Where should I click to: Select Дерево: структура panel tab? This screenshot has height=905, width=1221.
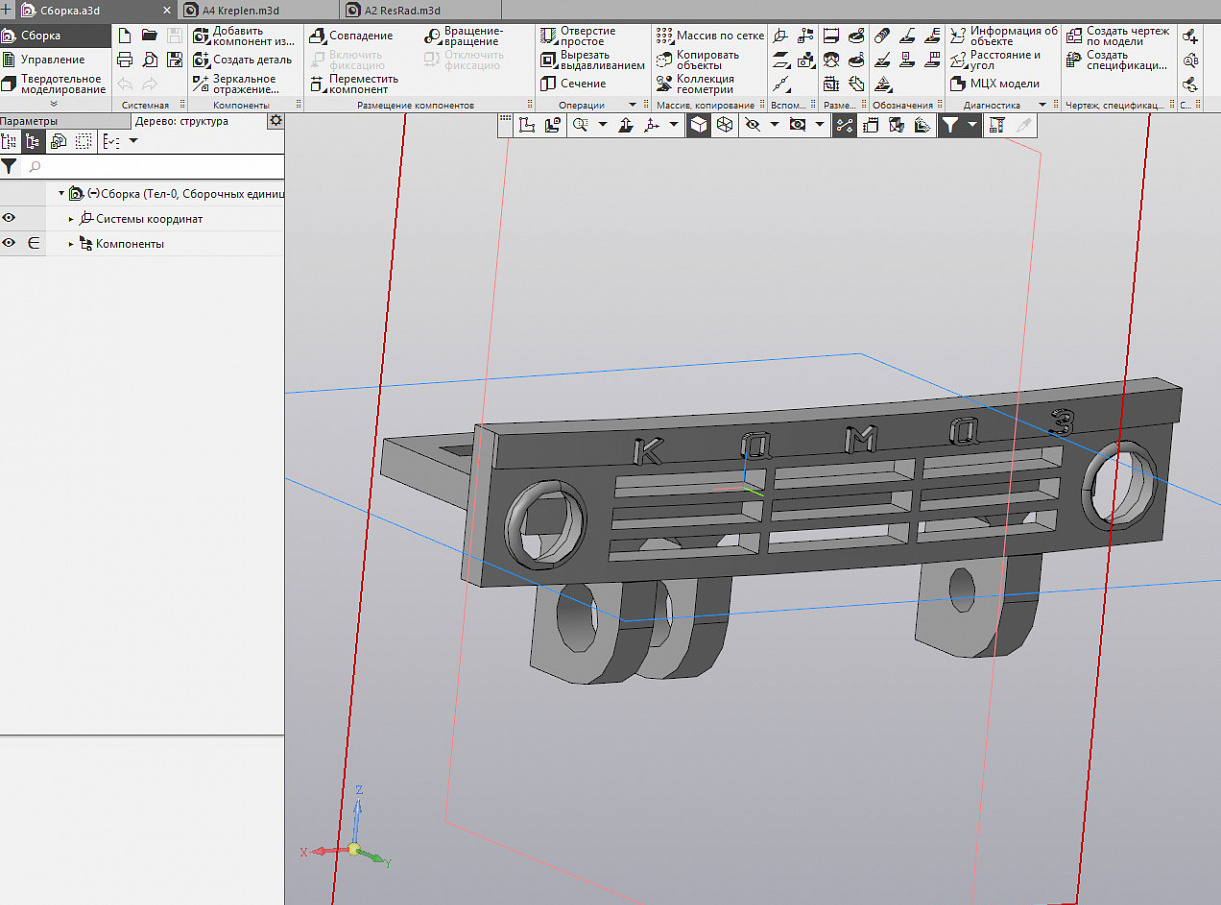click(x=182, y=121)
